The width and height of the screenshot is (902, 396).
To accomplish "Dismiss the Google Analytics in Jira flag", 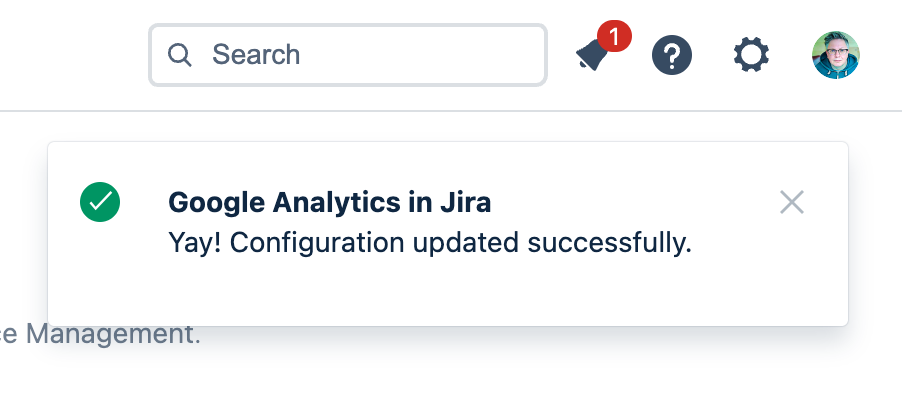I will [x=792, y=203].
